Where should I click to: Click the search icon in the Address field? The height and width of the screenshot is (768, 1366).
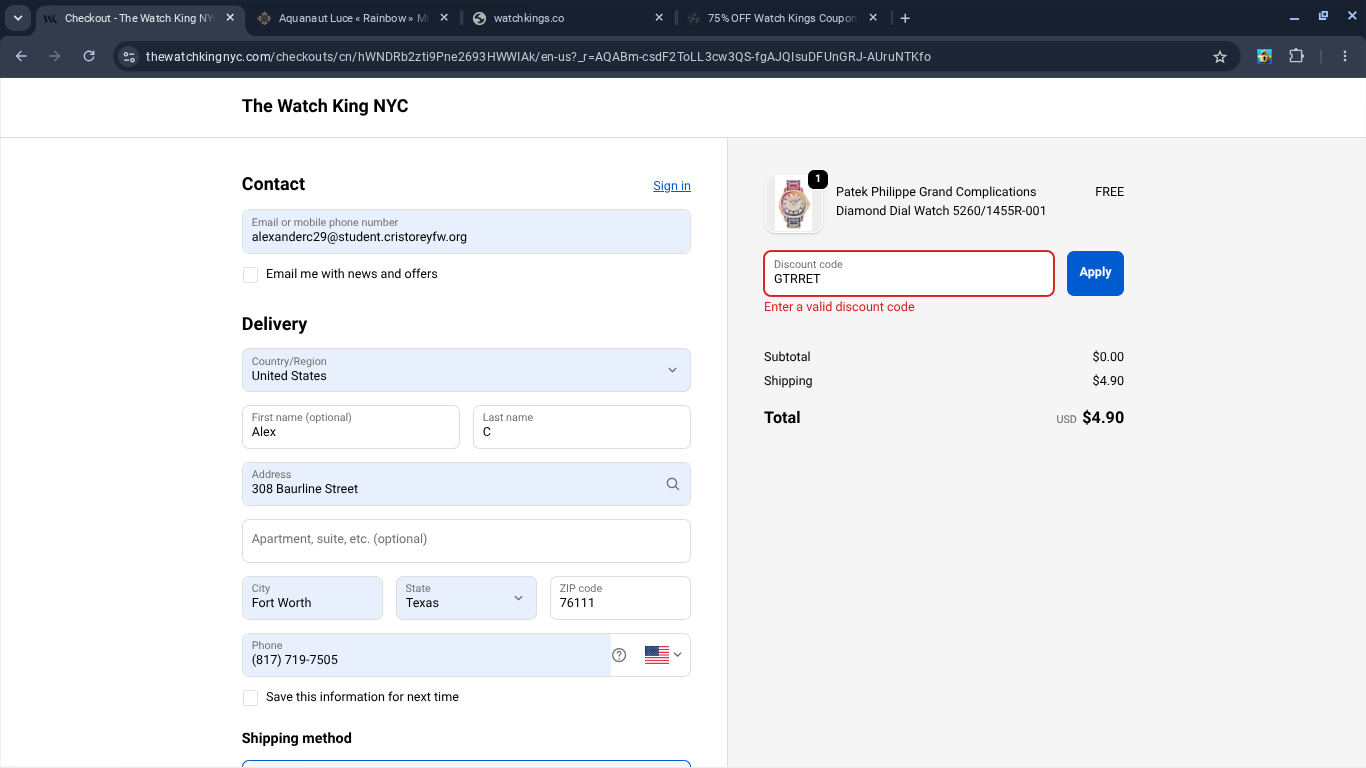[673, 484]
